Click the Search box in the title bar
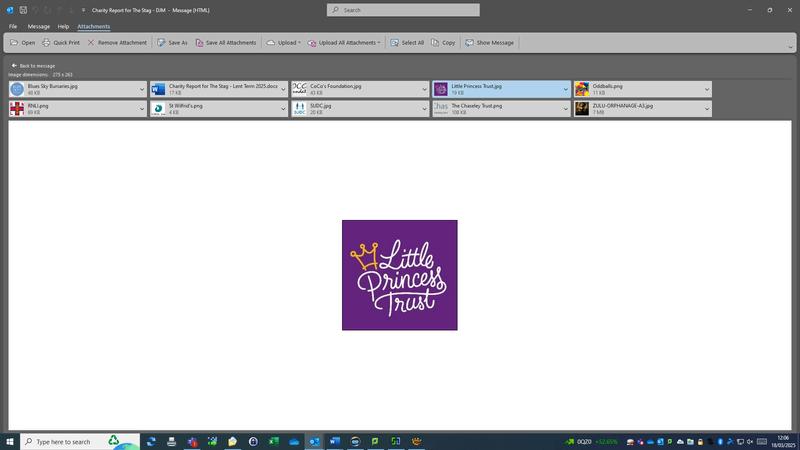 [x=403, y=10]
